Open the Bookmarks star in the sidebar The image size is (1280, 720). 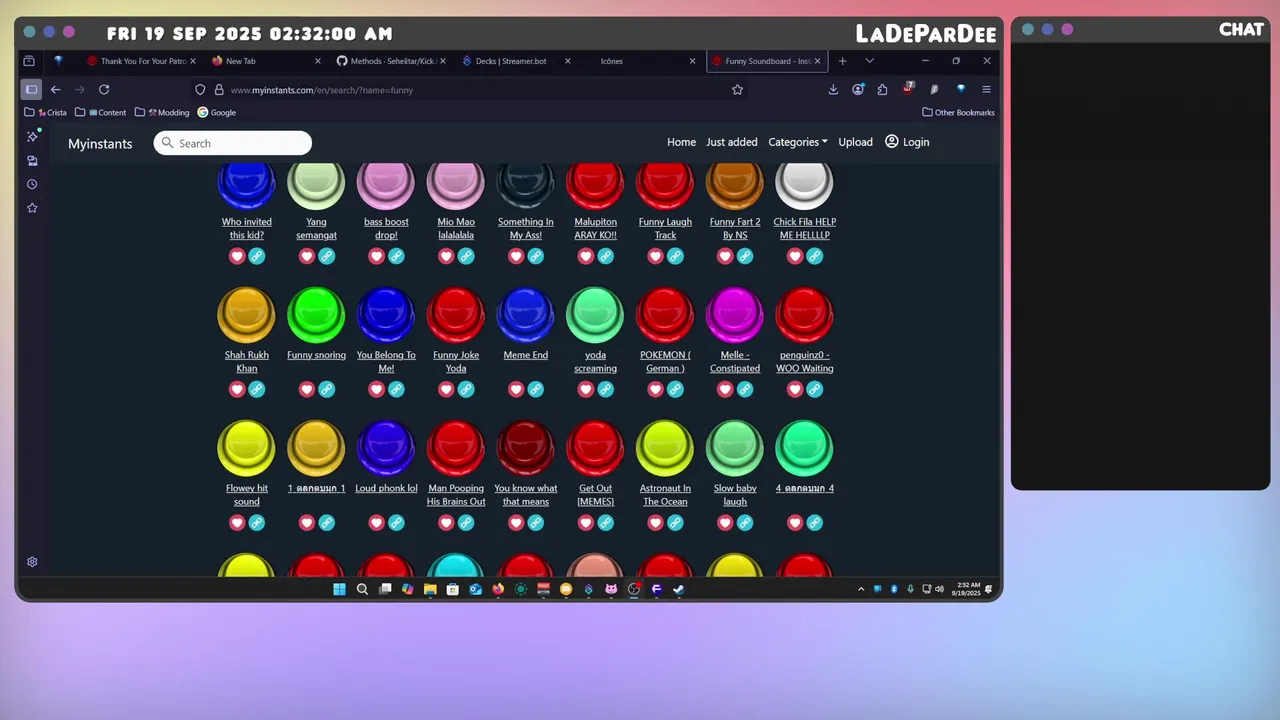32,208
